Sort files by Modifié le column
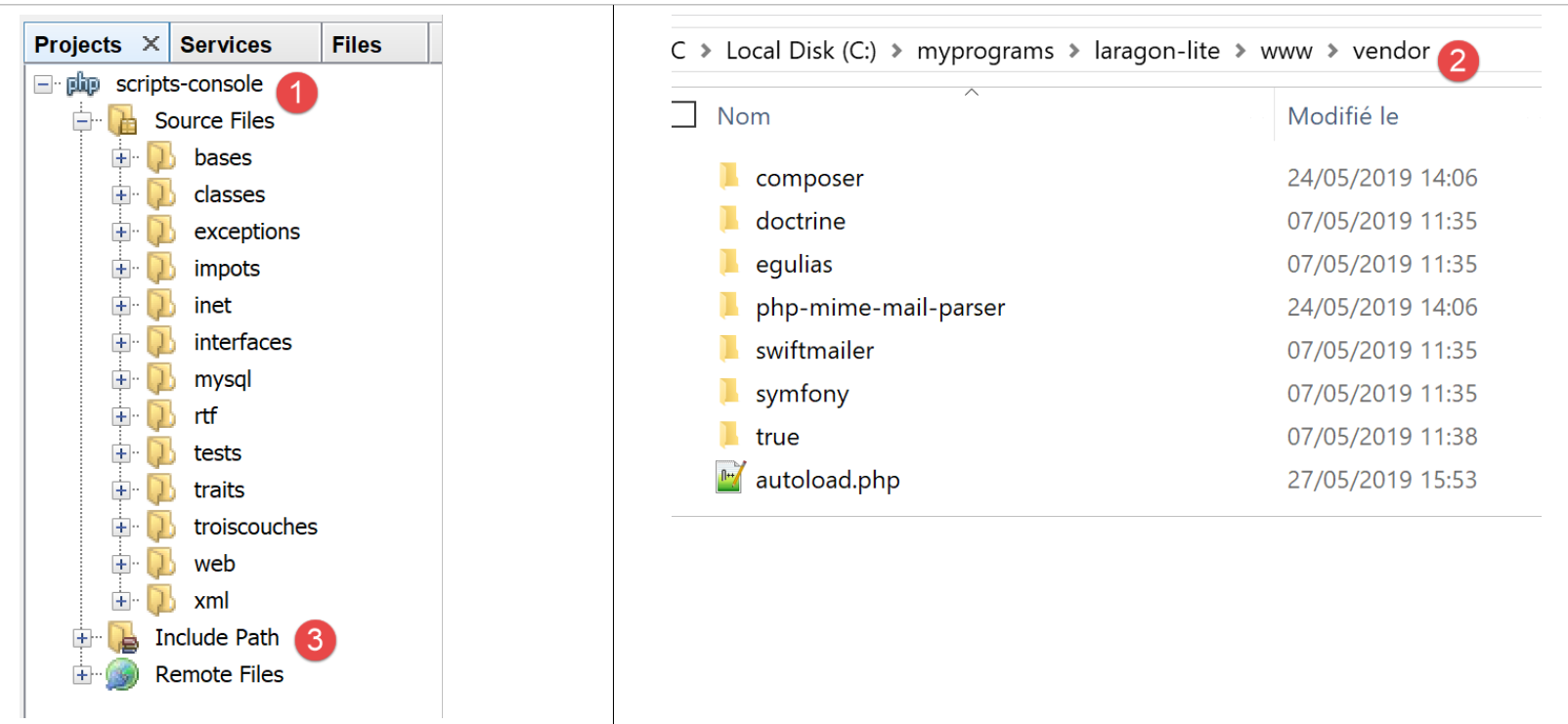The height and width of the screenshot is (724, 1568). [x=1342, y=116]
